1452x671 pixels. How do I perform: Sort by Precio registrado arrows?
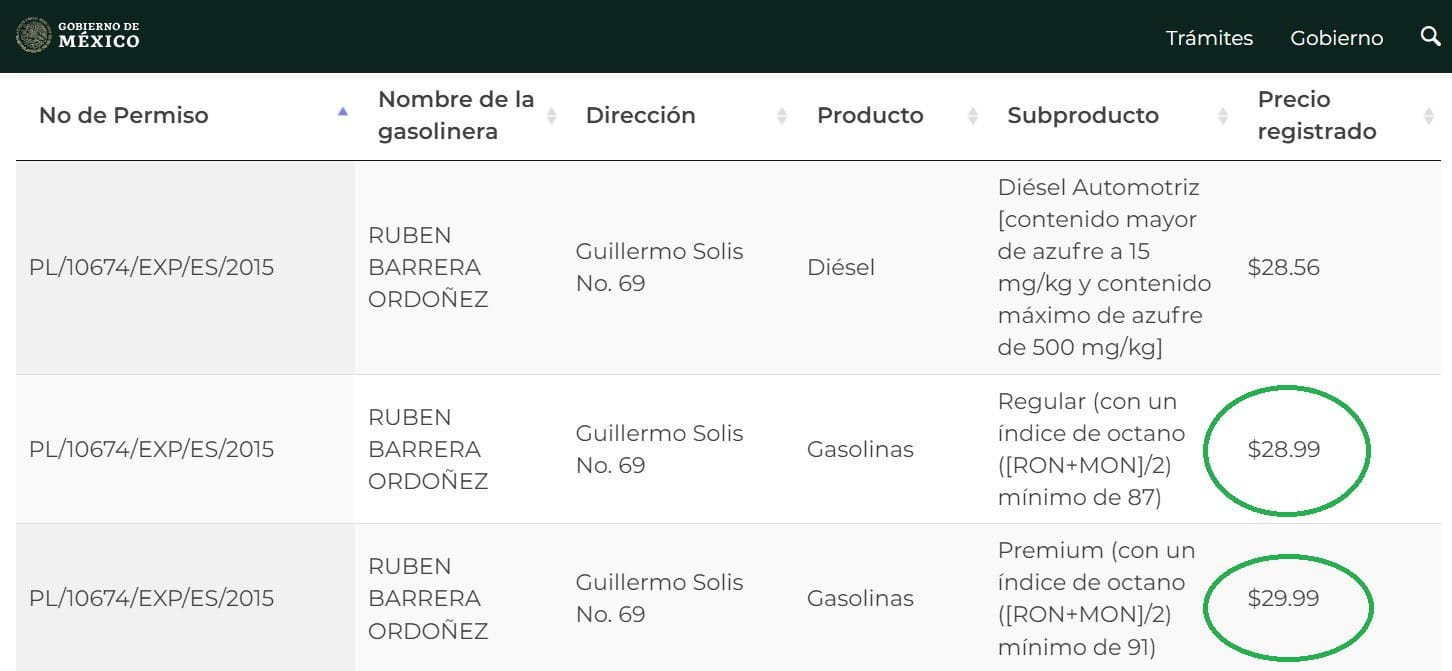coord(1429,116)
